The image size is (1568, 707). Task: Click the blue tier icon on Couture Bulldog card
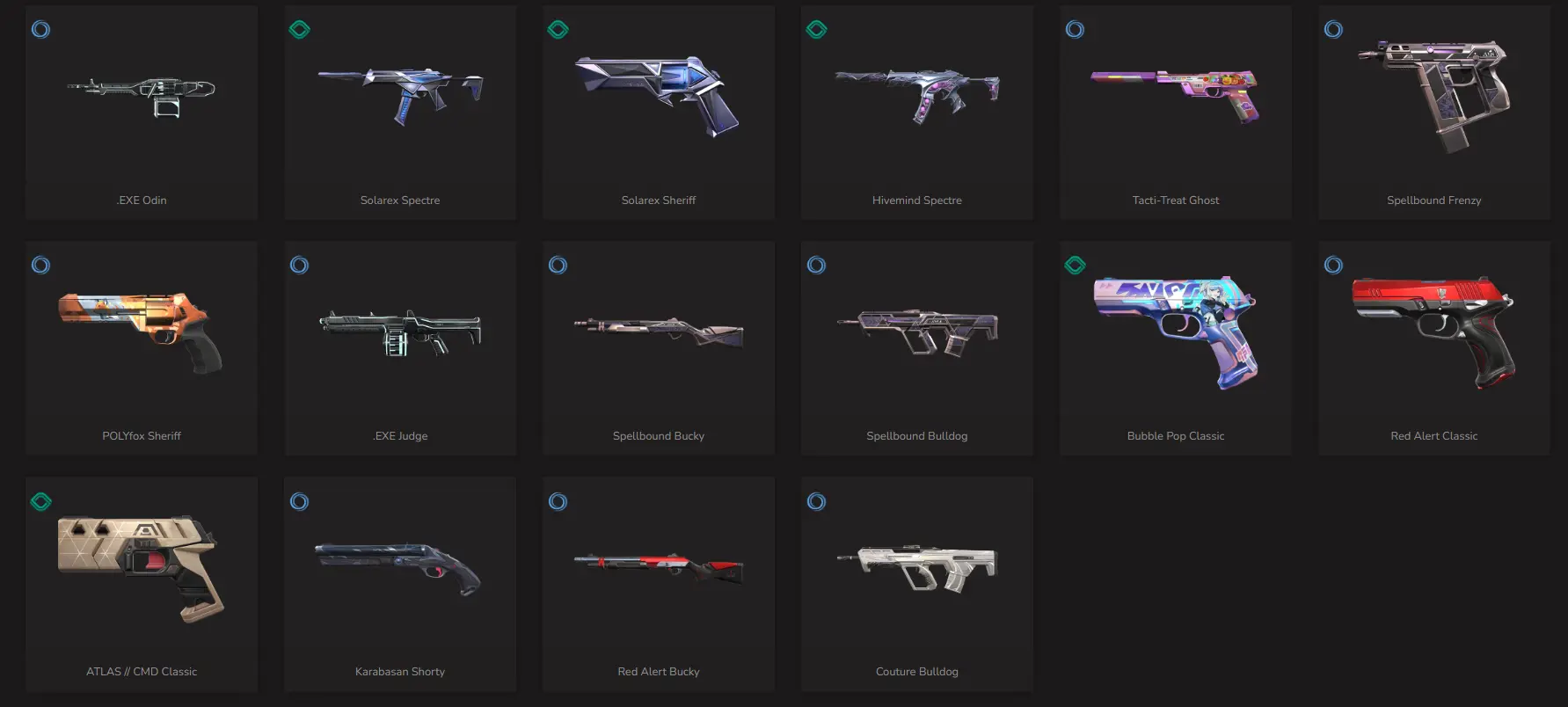[816, 502]
